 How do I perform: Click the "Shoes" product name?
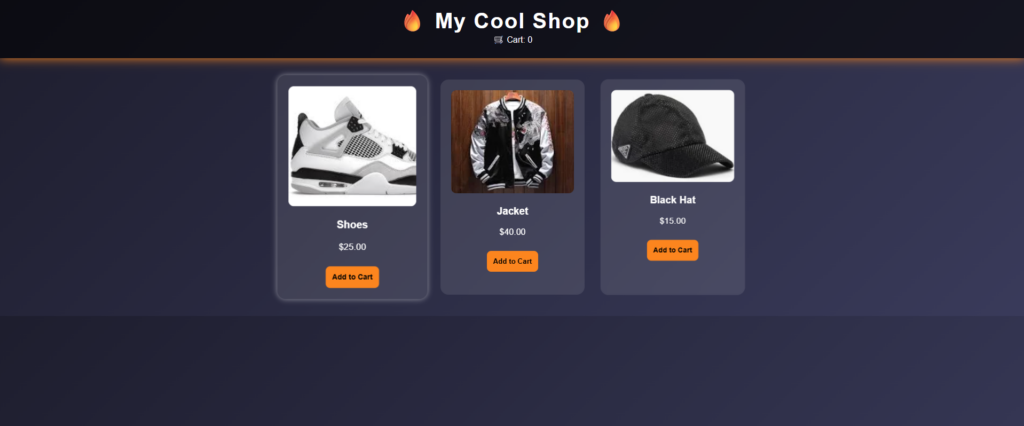coord(352,225)
